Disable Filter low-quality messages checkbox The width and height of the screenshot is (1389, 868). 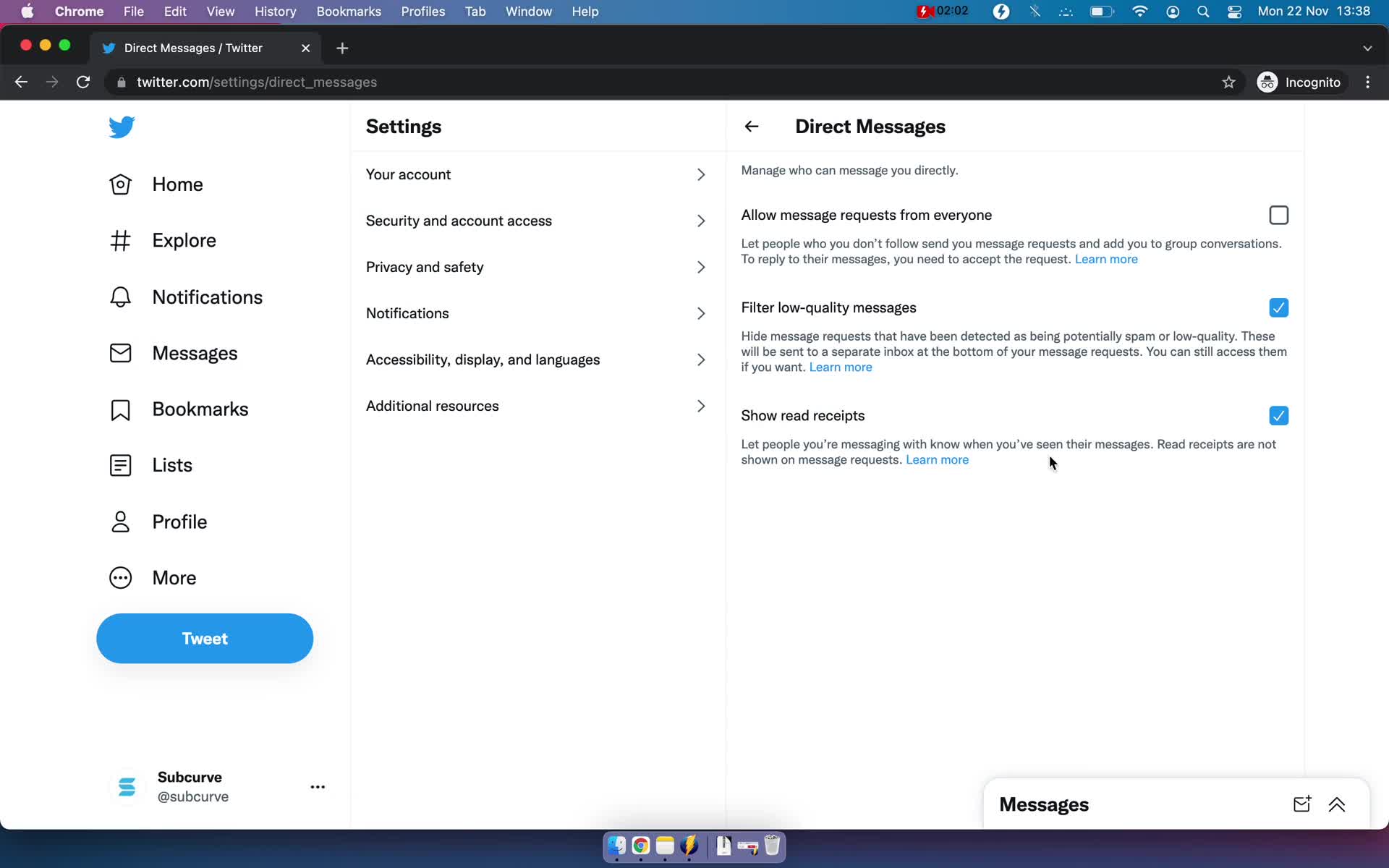pos(1279,308)
